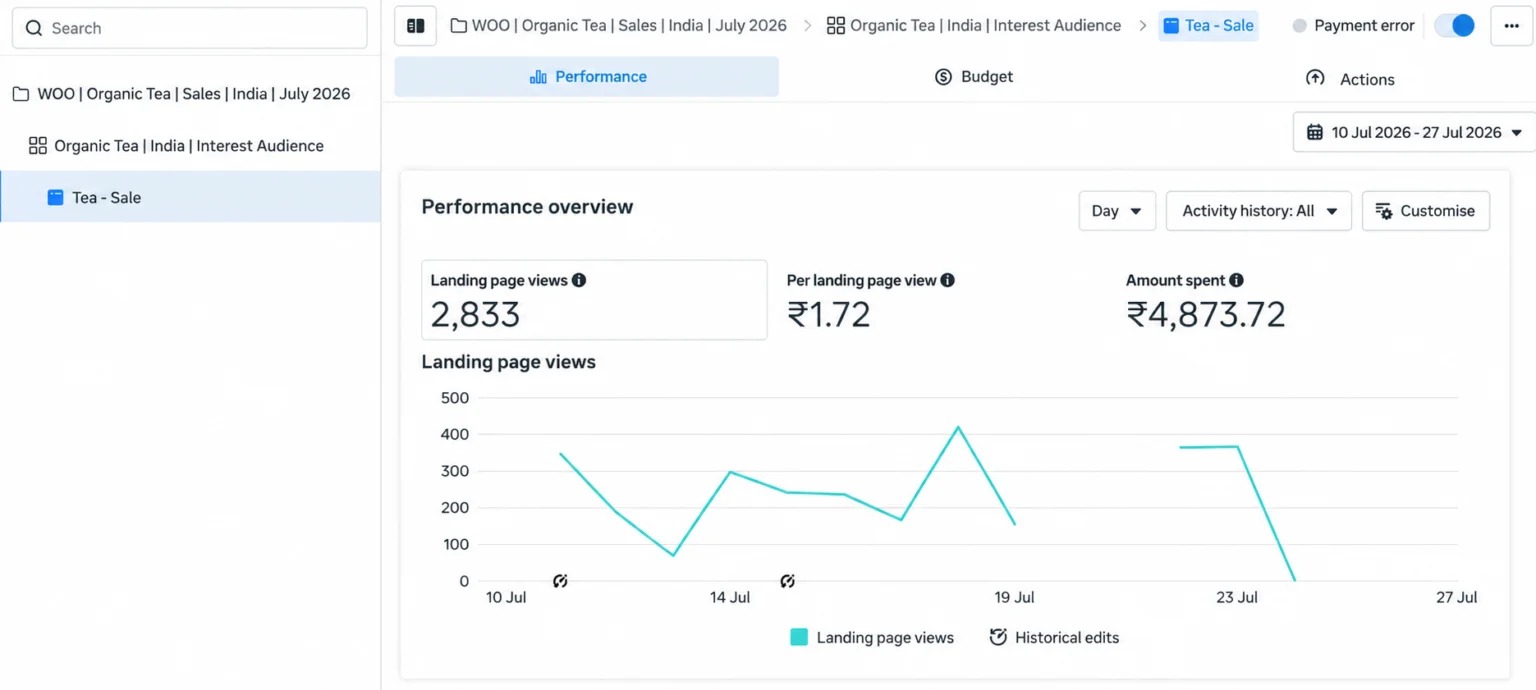
Task: Click the historical edit marker near 10 Jul
Action: (x=560, y=581)
